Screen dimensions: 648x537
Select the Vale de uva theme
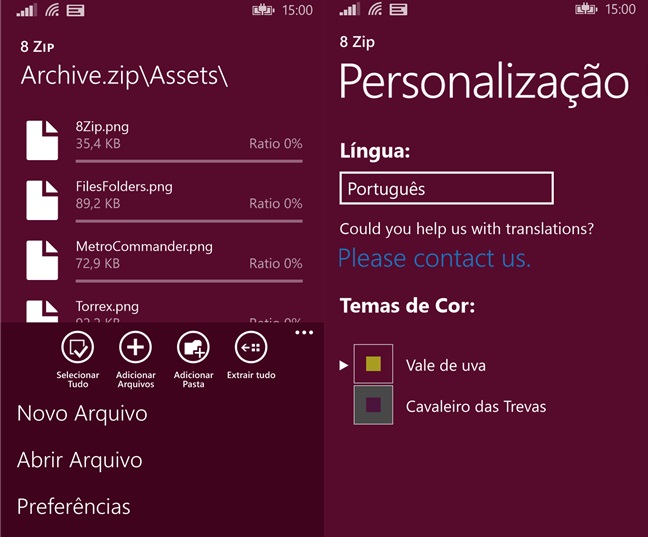pyautogui.click(x=446, y=365)
